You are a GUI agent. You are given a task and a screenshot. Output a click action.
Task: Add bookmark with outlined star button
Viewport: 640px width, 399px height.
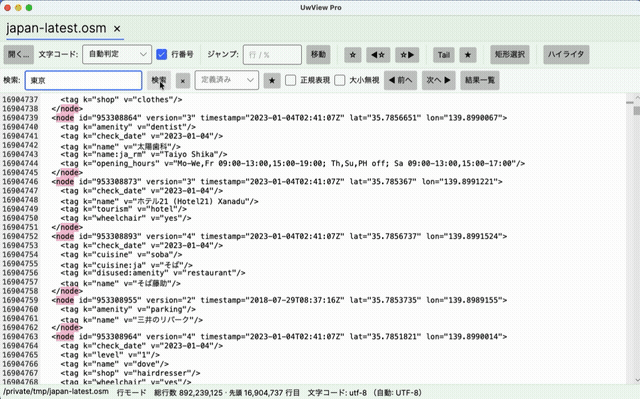pos(353,55)
